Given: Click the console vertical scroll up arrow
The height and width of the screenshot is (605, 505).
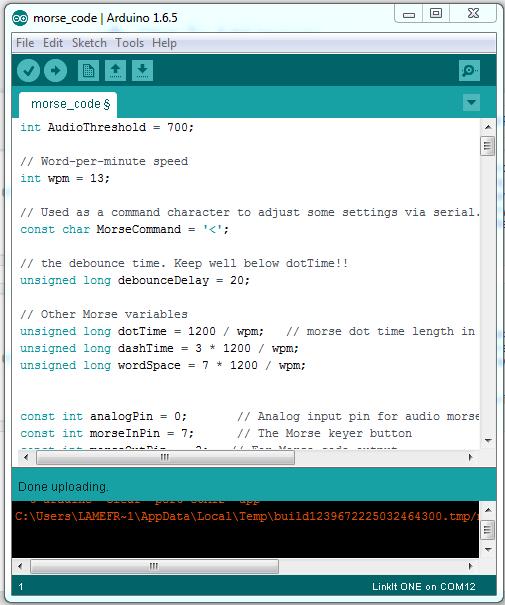Looking at the screenshot, I should [x=488, y=510].
